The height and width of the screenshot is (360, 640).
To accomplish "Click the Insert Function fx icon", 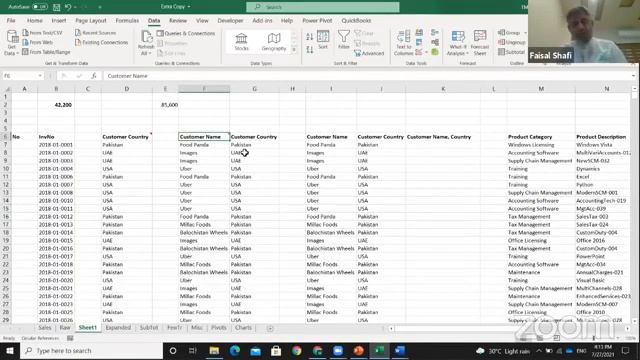I will (x=94, y=76).
